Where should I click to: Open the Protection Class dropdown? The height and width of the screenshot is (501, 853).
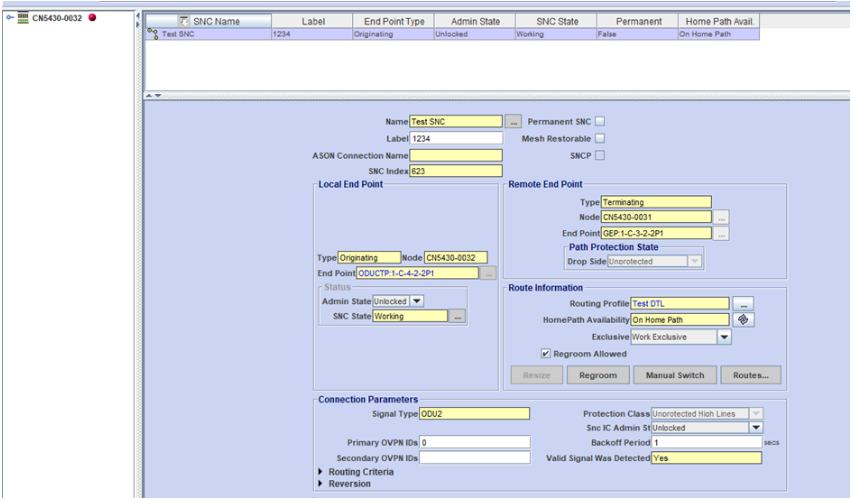click(756, 413)
